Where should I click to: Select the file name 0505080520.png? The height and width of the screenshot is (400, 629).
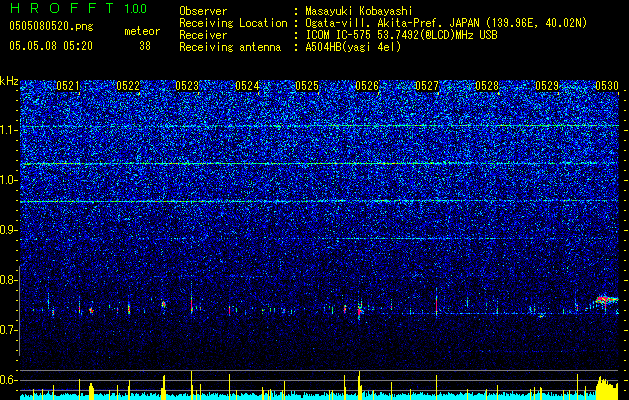(51, 26)
